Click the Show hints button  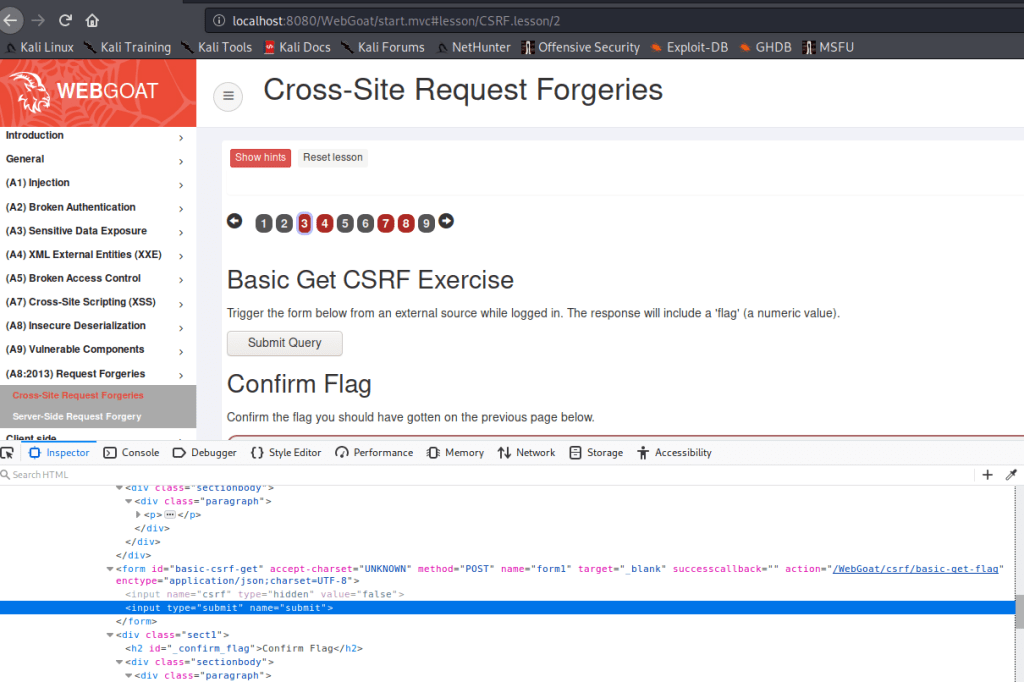click(x=260, y=157)
